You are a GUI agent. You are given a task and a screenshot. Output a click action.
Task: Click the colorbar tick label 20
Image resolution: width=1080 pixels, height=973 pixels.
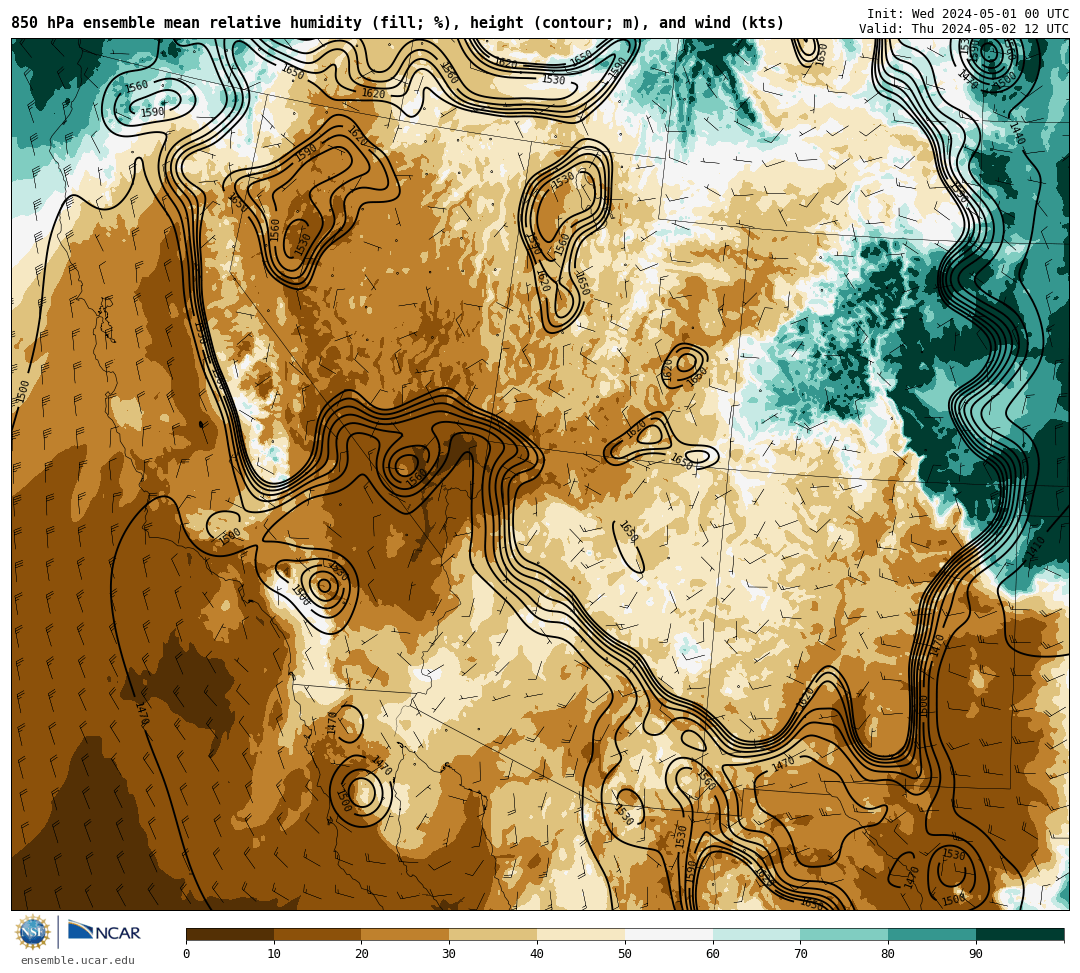362,954
